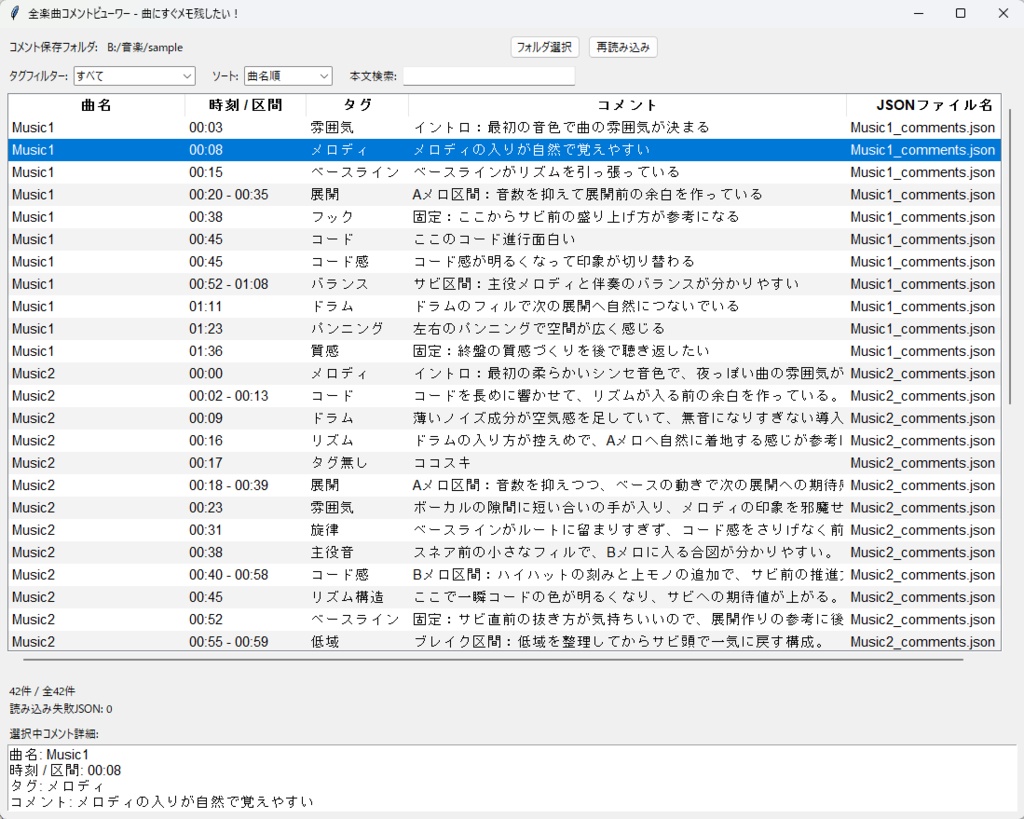Select the row with time 00:20 - 00:35
Viewport: 1024px width, 819px height.
[x=504, y=195]
